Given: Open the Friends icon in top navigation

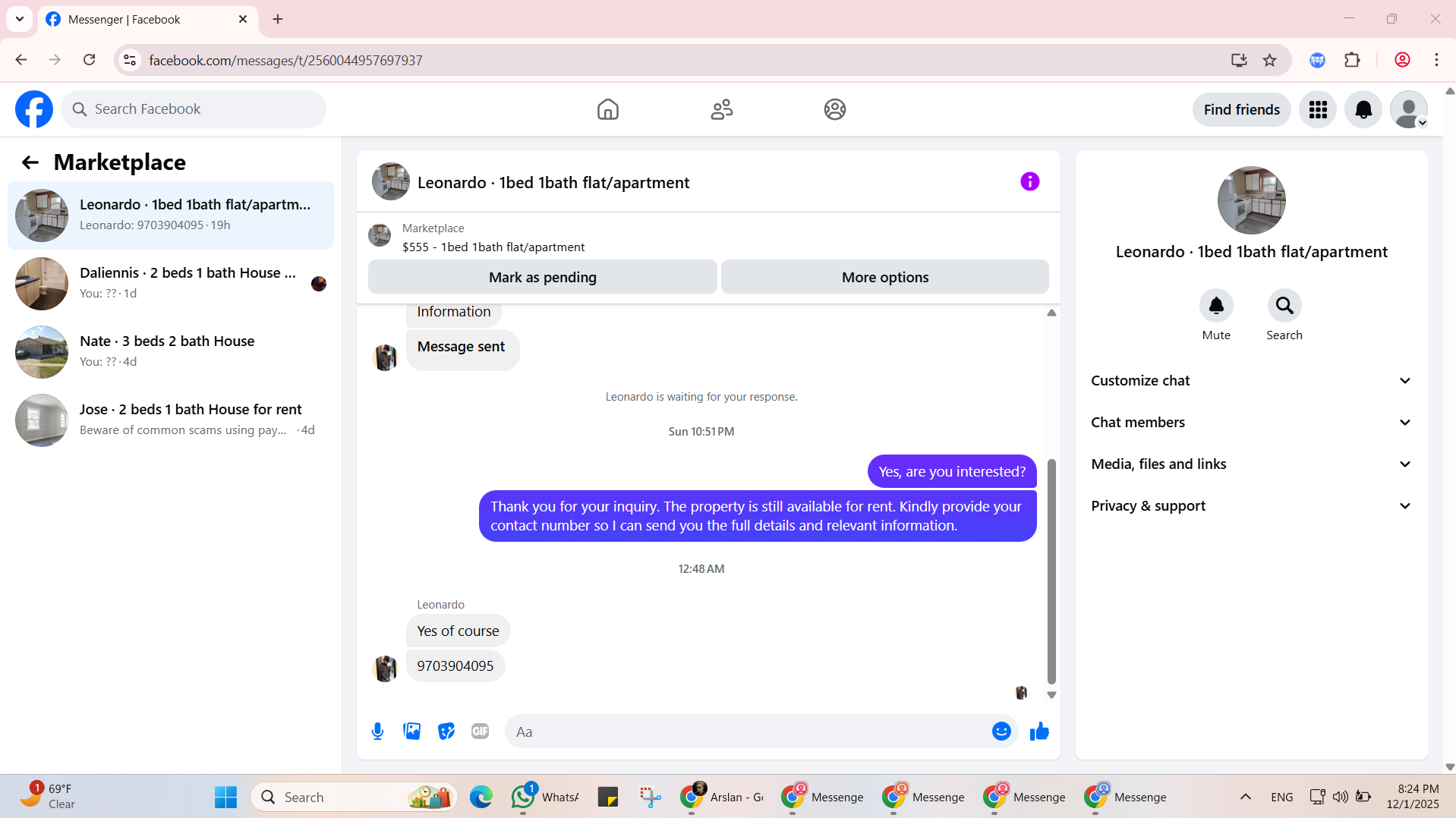Looking at the screenshot, I should coord(721,109).
